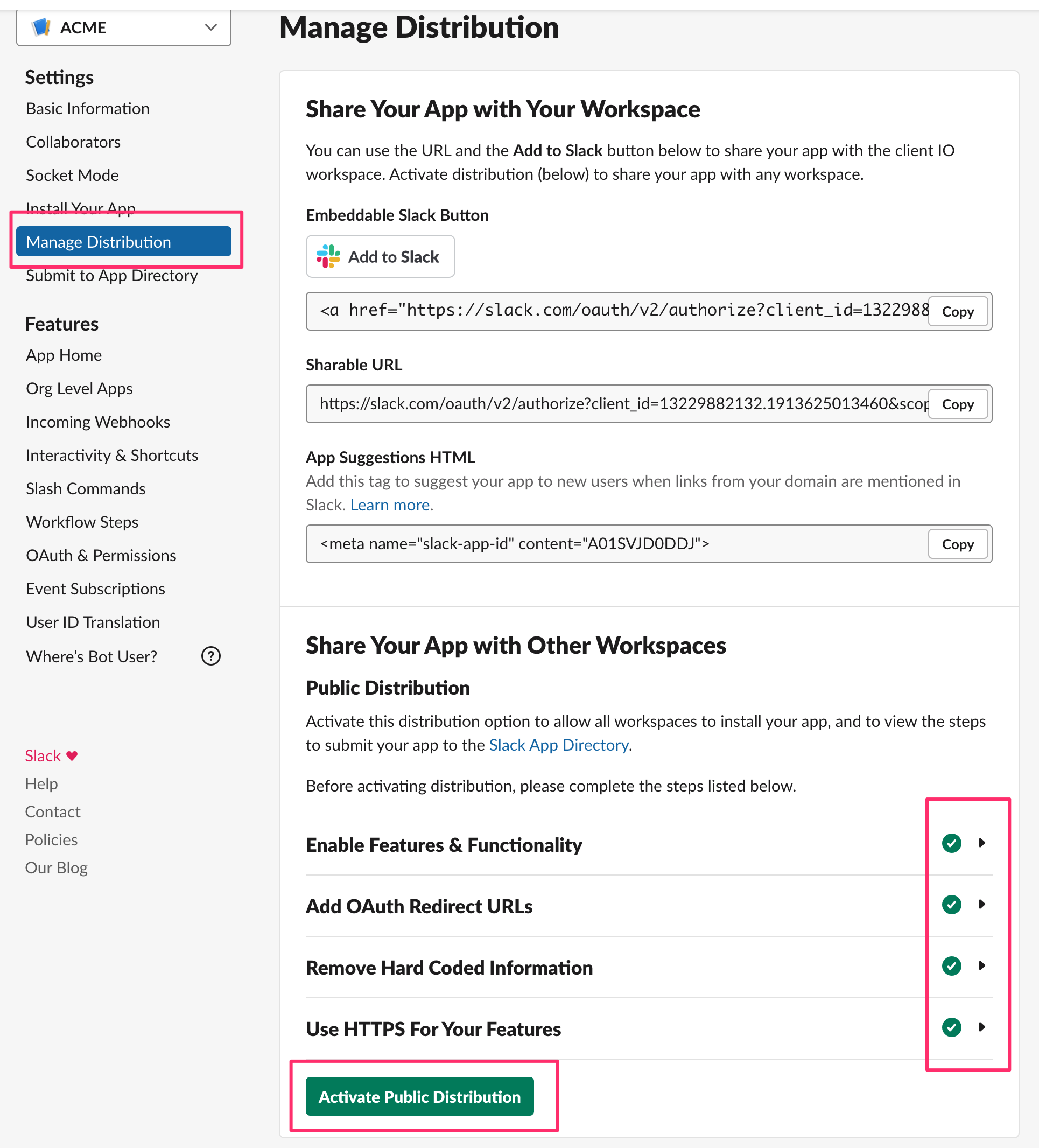The height and width of the screenshot is (1148, 1039).
Task: Expand the Add OAuth Redirect URLs arrow
Action: click(x=982, y=904)
